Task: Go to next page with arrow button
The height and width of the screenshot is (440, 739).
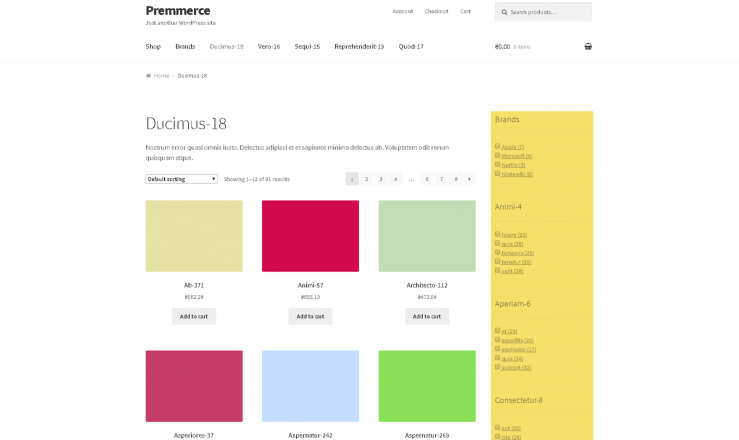Action: (469, 179)
